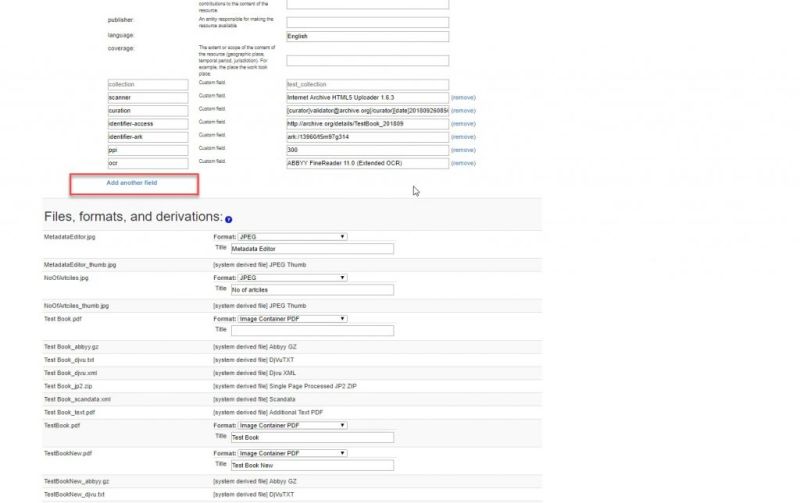
Task: Click the identifier-access field name box
Action: tap(148, 124)
